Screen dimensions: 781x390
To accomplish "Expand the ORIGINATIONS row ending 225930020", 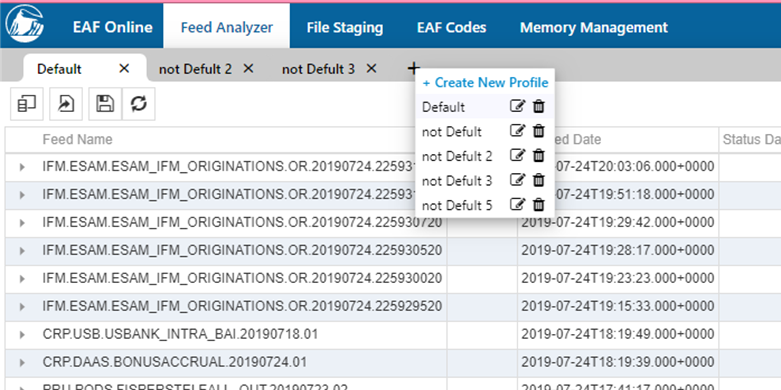I will (x=22, y=278).
